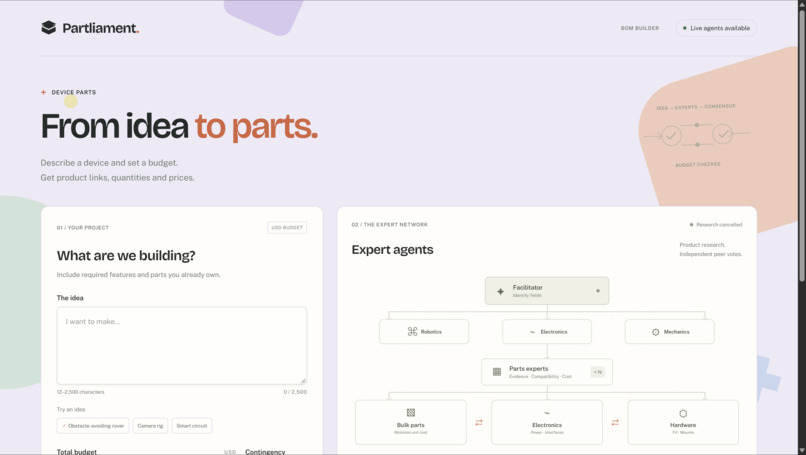Click the 'Expert agents' heading
This screenshot has height=455, width=806.
(x=392, y=250)
